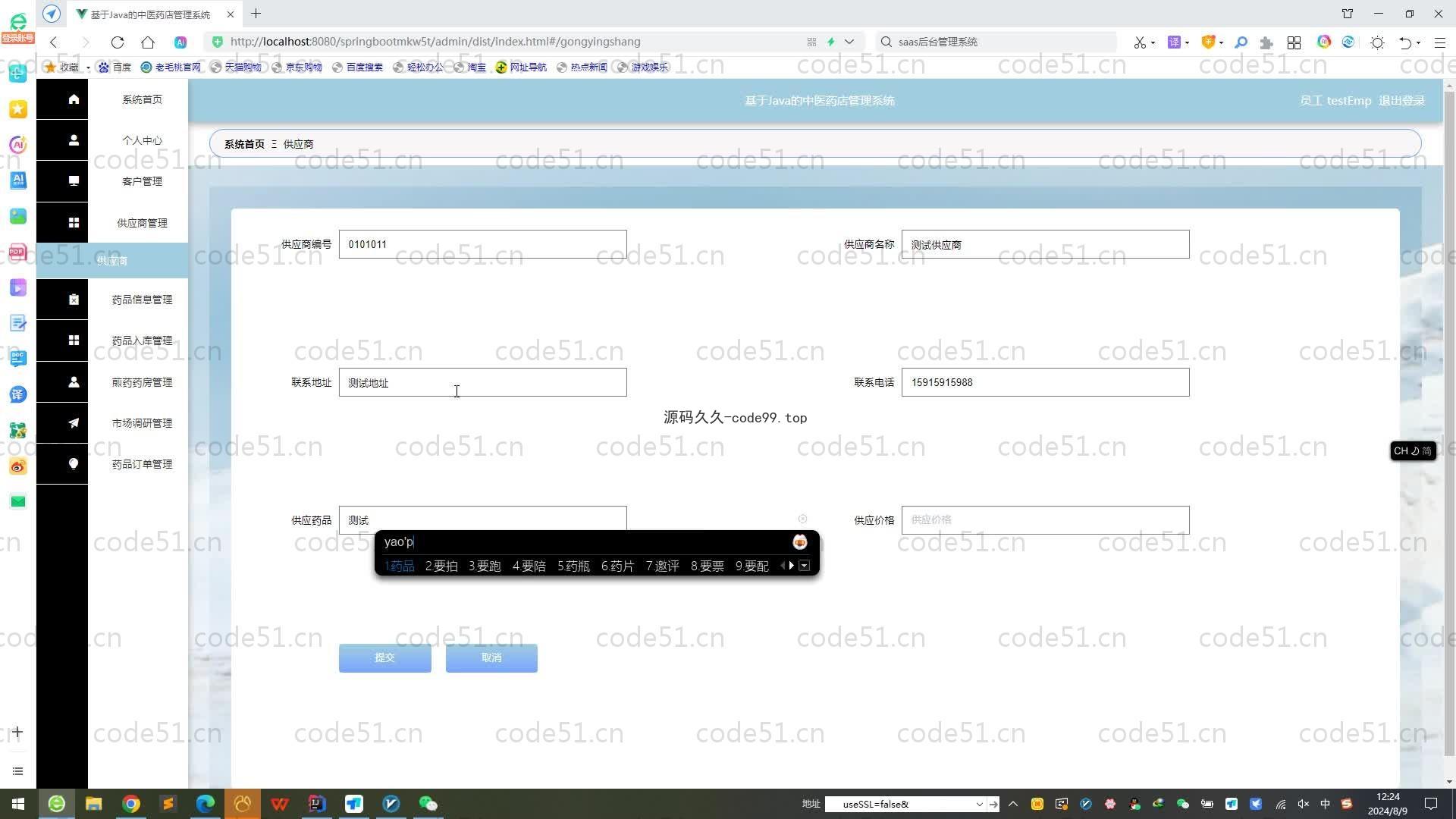
Task: Click the saas后台管理系统 search box
Action: (x=997, y=42)
